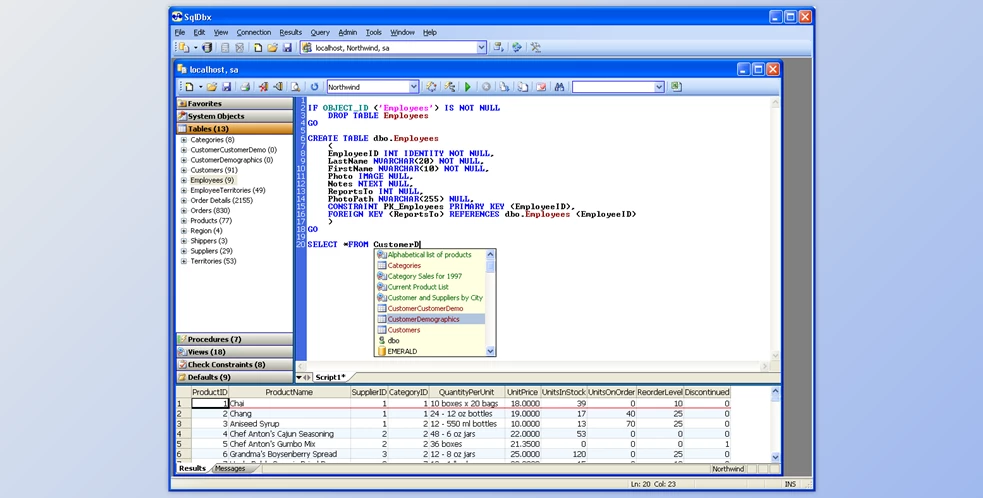983x498 pixels.
Task: Click the open folder icon in the main toolbar
Action: pyautogui.click(x=272, y=48)
